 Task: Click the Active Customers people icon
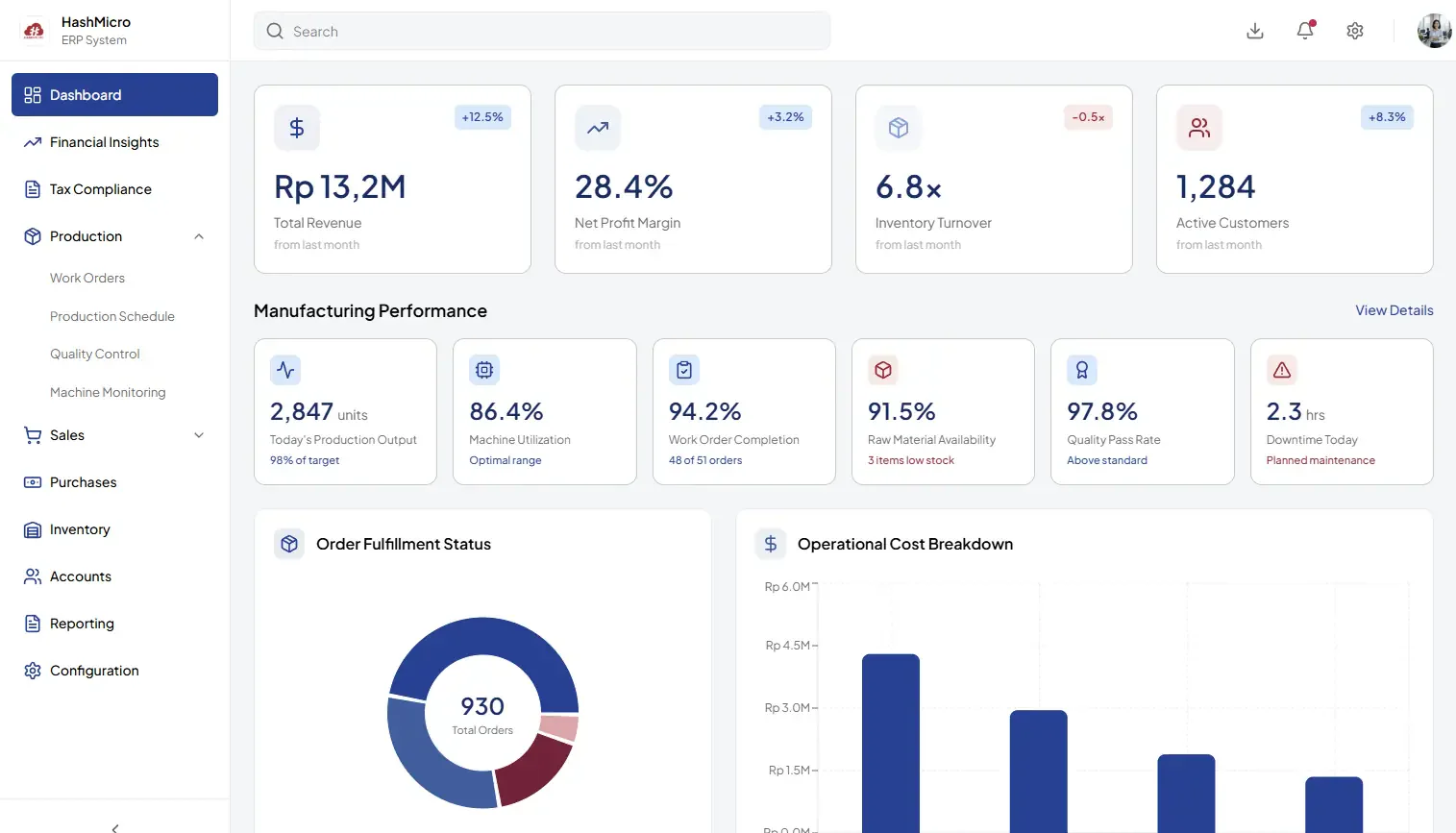1199,128
